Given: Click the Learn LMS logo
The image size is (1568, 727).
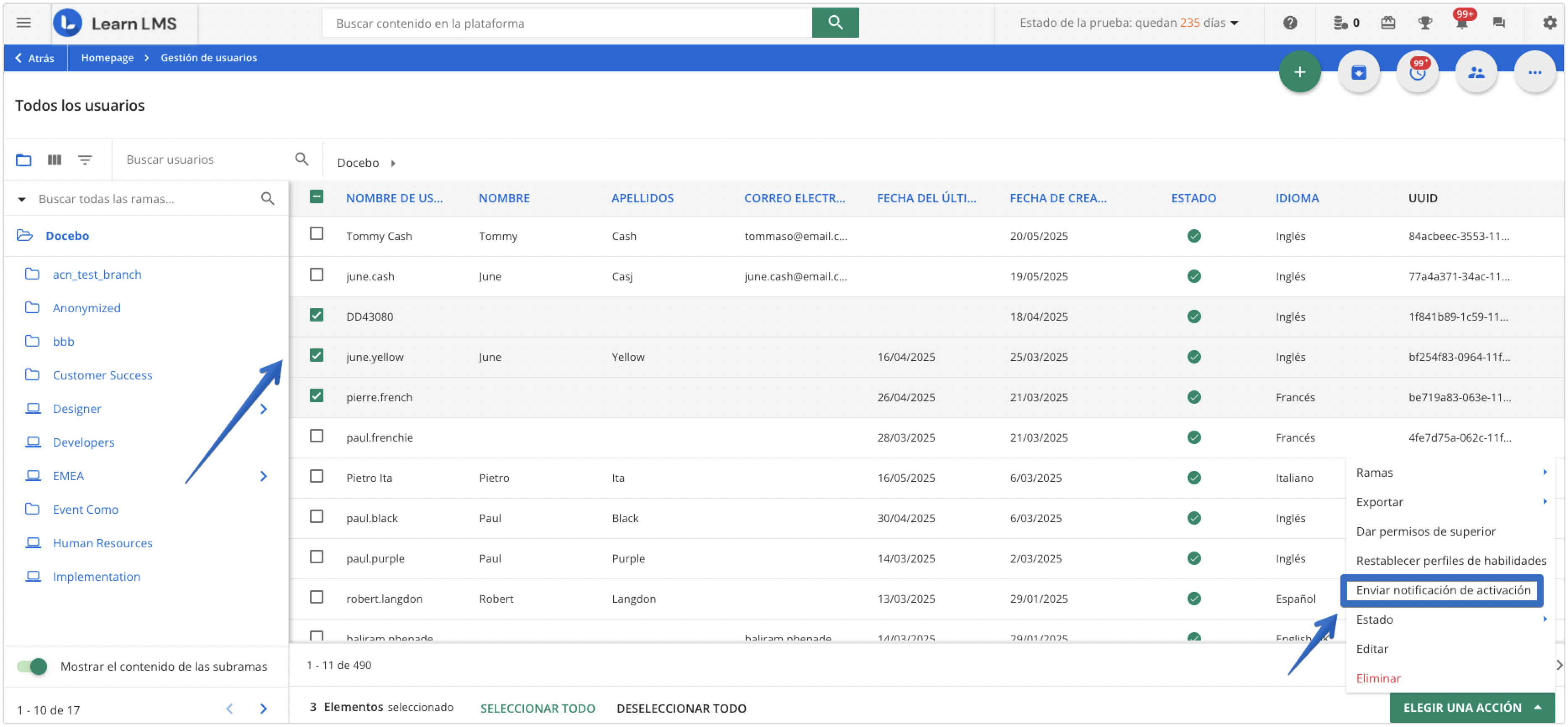Looking at the screenshot, I should tap(115, 23).
